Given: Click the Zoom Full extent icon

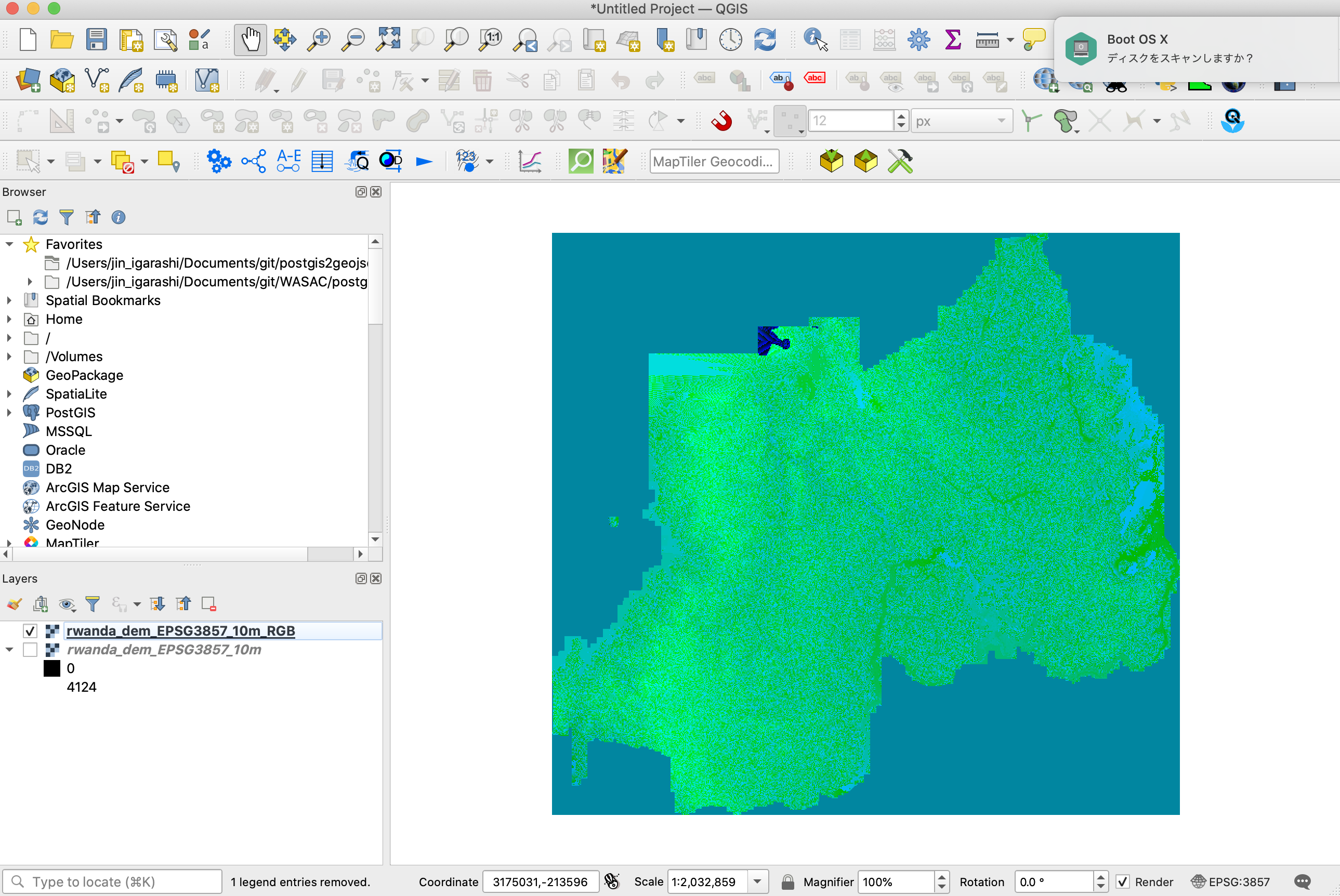Looking at the screenshot, I should [388, 39].
